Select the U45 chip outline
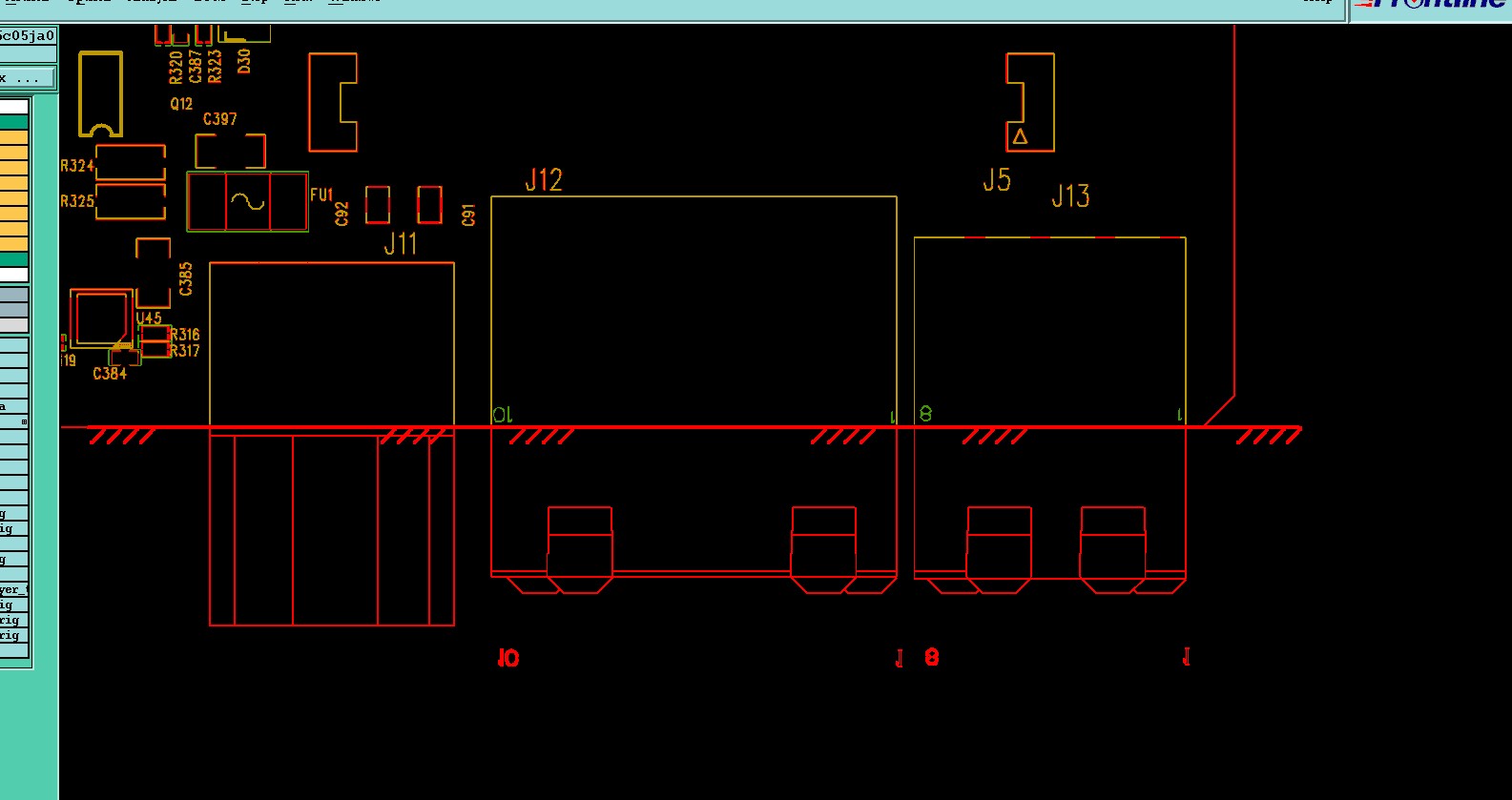The image size is (1512, 800). click(100, 318)
